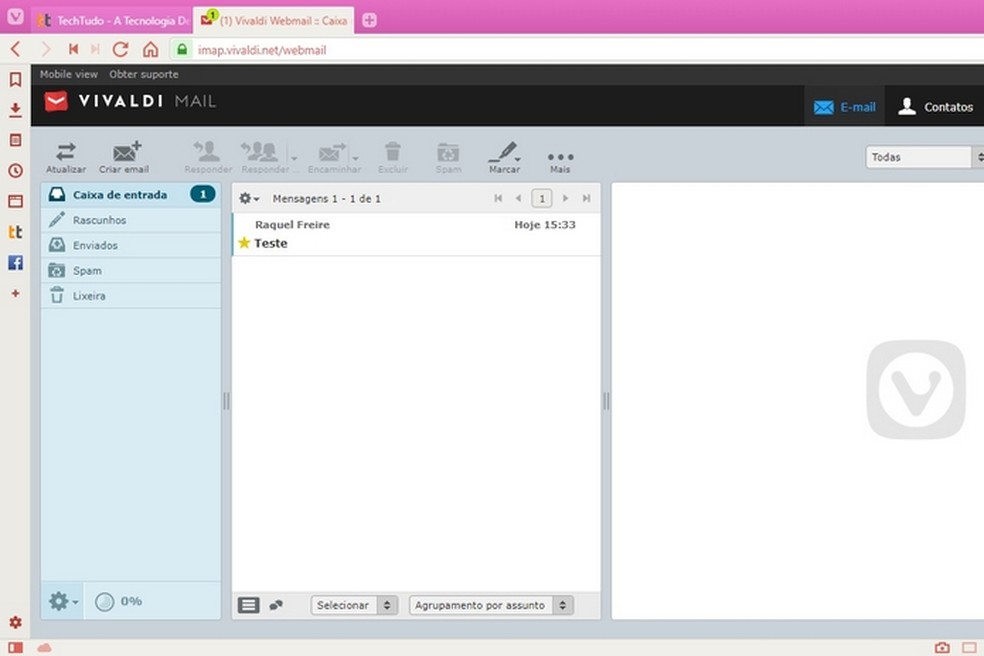
Task: Open the Window panel in sidebar
Action: 15,201
